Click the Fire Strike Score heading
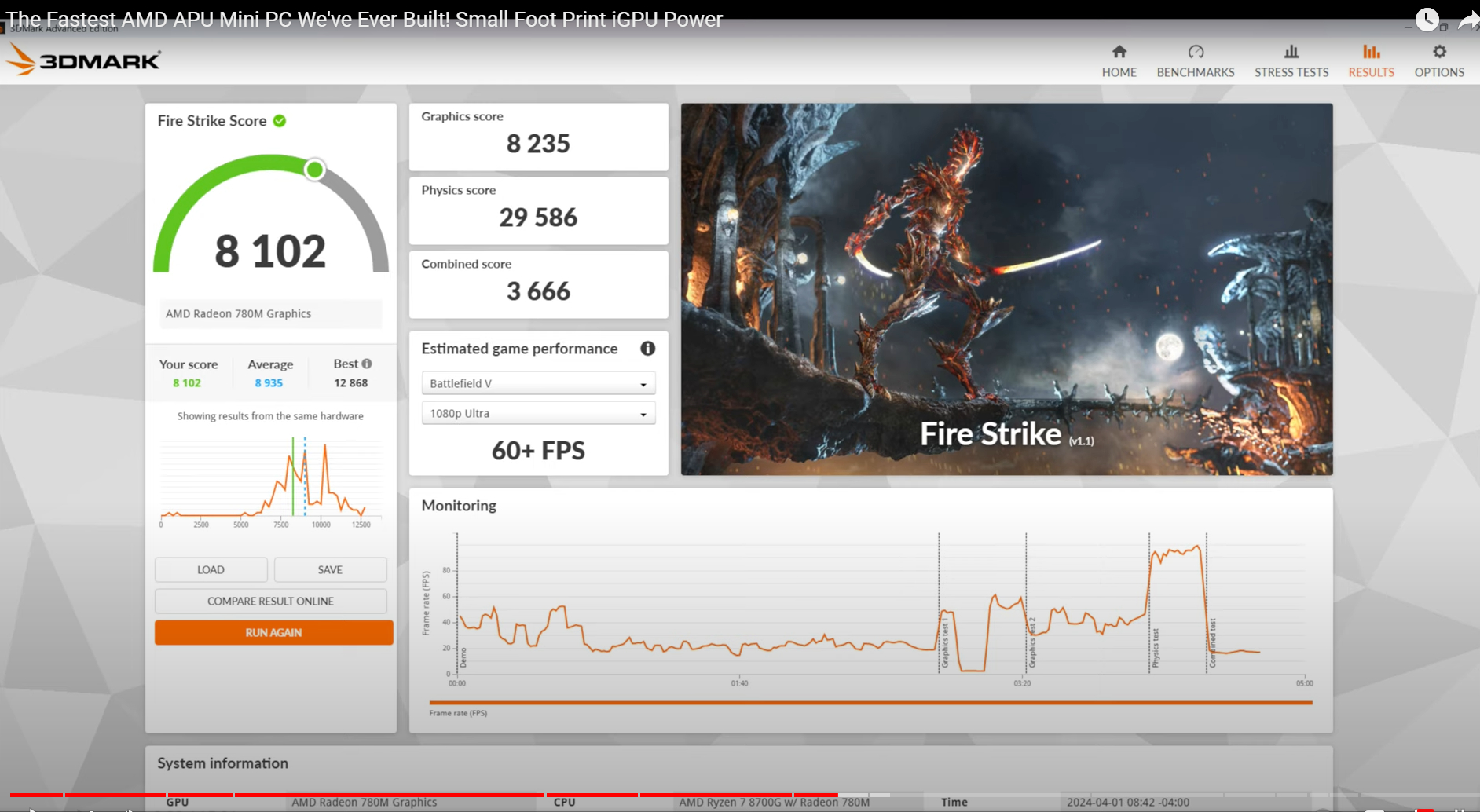The image size is (1480, 812). pos(212,121)
